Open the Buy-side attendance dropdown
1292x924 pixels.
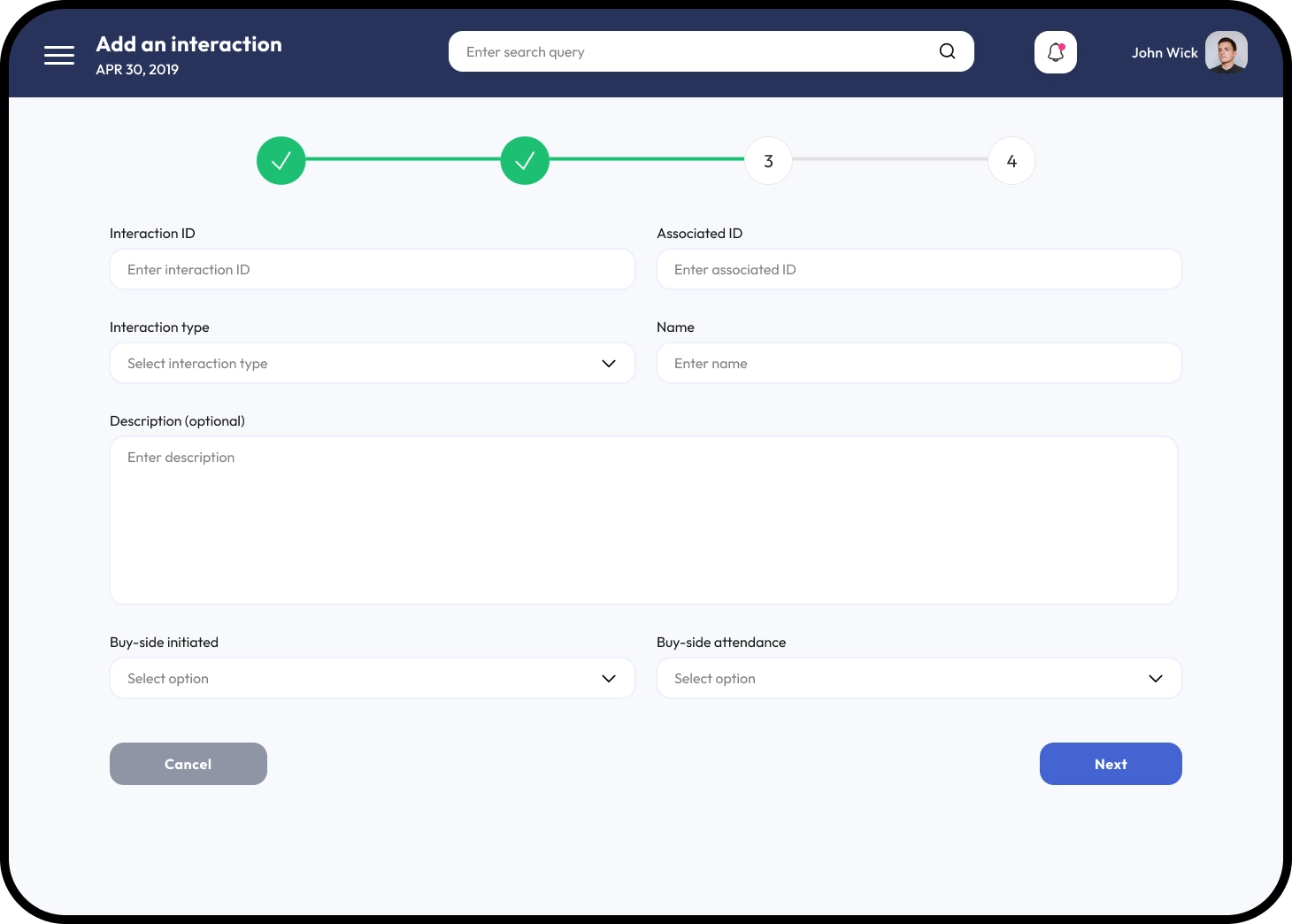pos(919,678)
